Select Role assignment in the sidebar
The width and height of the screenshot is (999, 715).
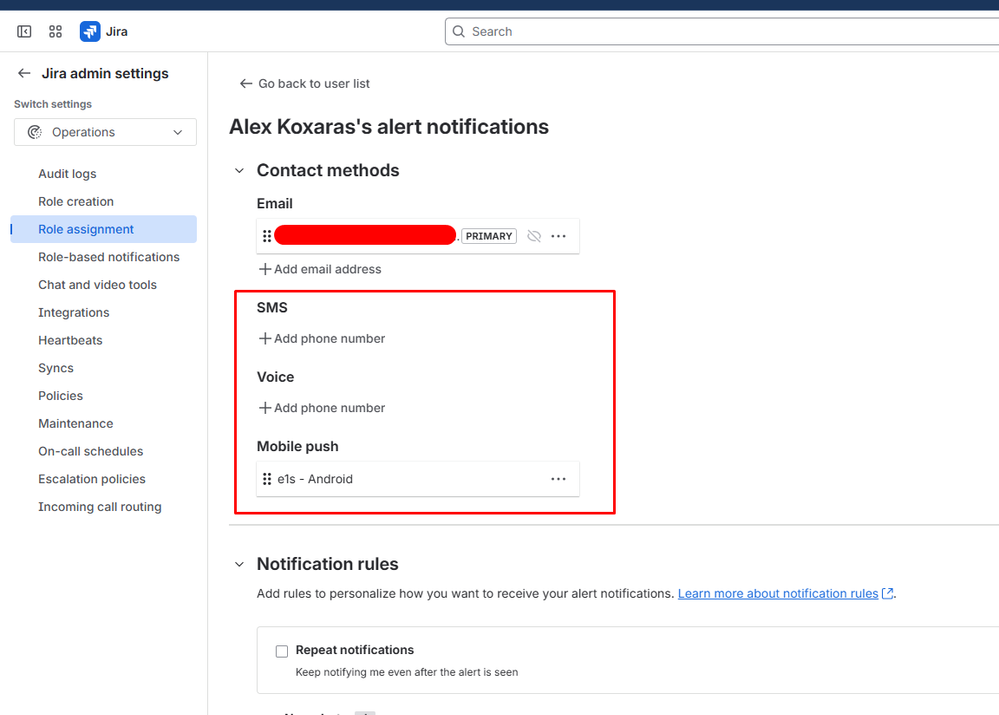point(103,229)
